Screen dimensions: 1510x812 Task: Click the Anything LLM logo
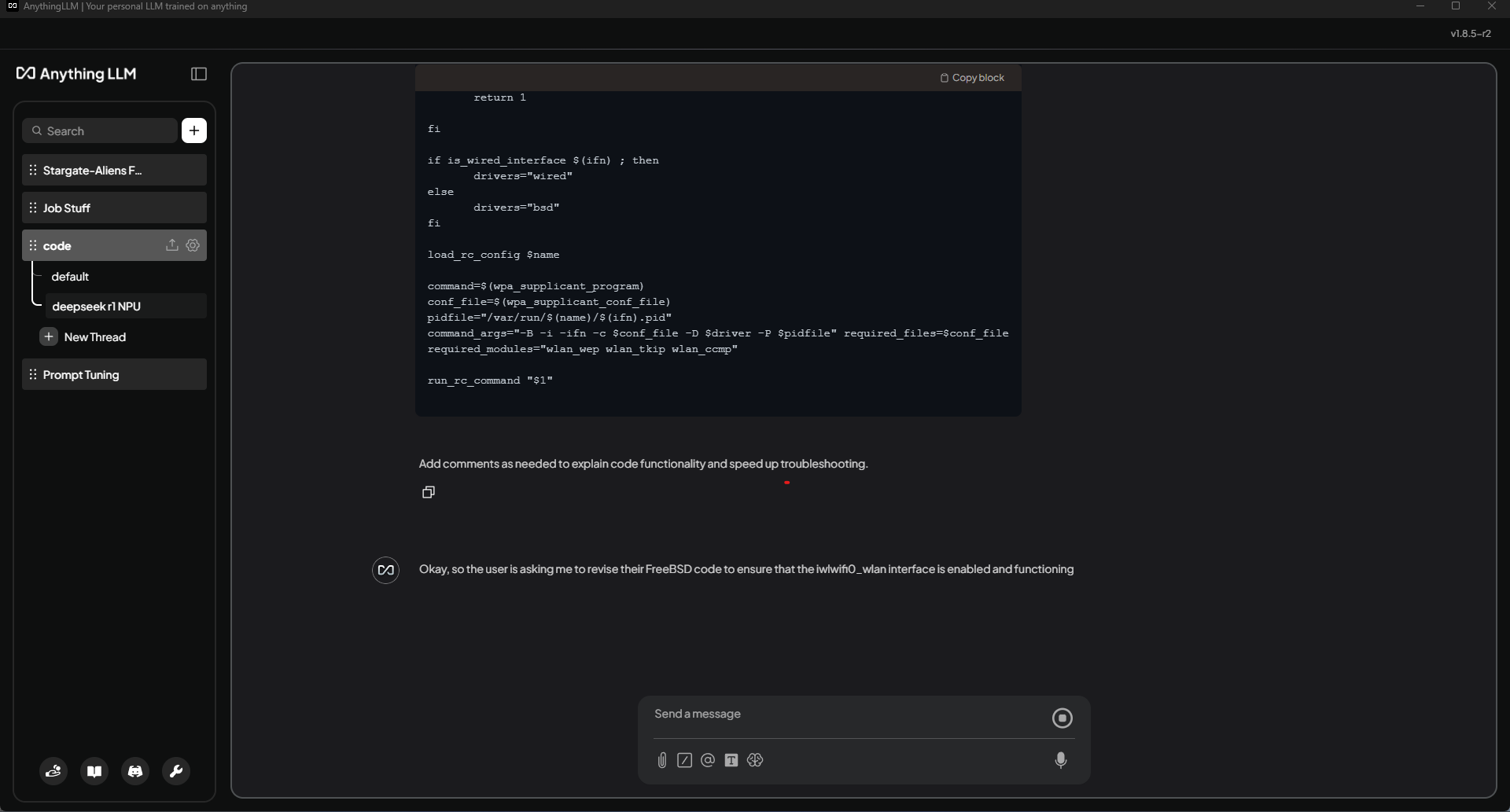pyautogui.click(x=76, y=74)
